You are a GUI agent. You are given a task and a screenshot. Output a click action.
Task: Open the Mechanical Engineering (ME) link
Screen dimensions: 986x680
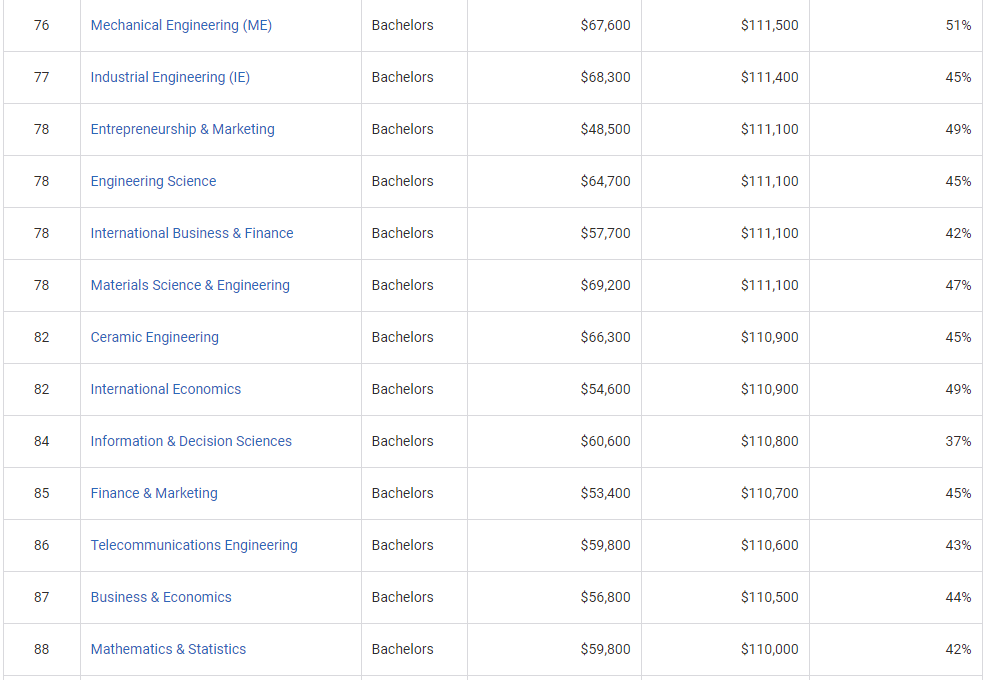coord(181,25)
